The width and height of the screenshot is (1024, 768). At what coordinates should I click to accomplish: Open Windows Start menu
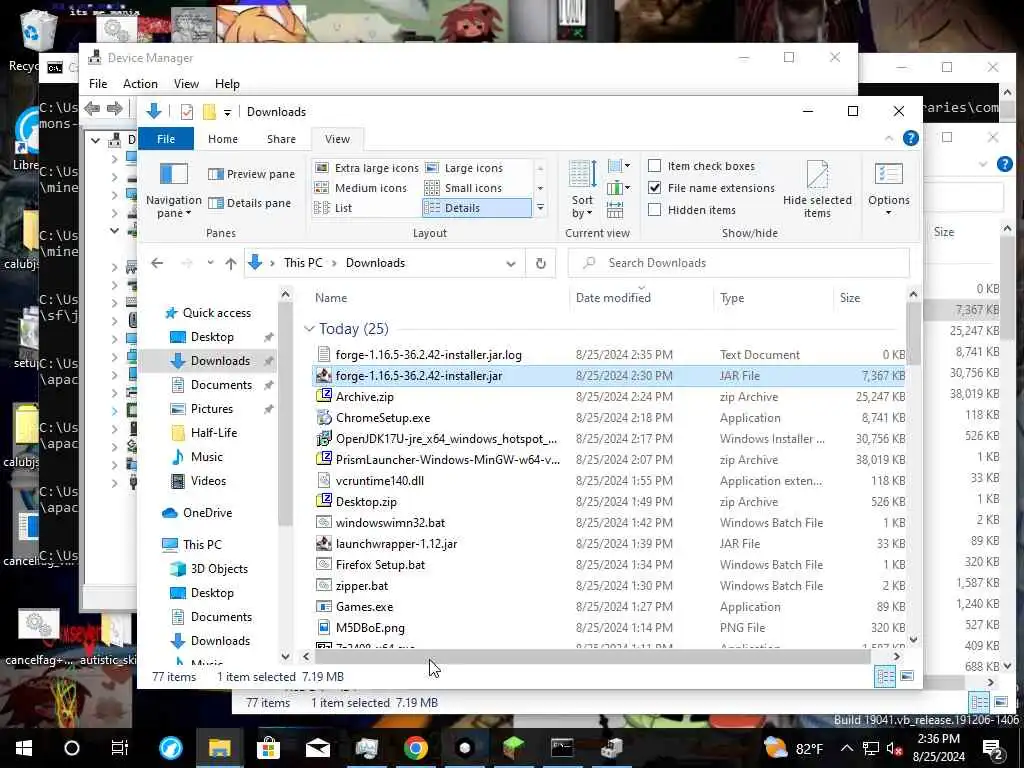coord(24,748)
